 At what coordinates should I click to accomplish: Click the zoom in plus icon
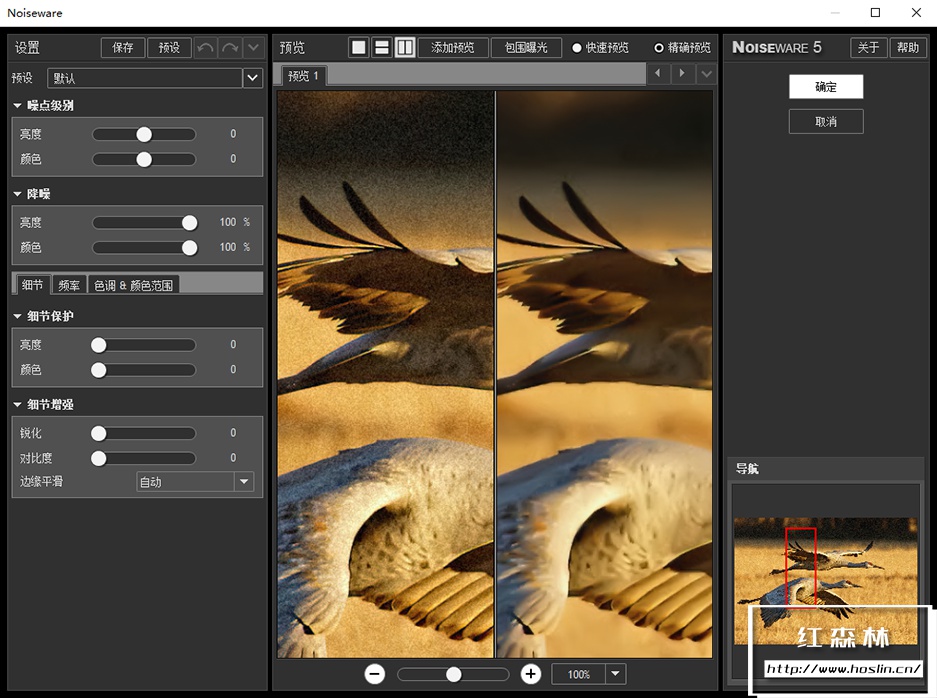531,674
